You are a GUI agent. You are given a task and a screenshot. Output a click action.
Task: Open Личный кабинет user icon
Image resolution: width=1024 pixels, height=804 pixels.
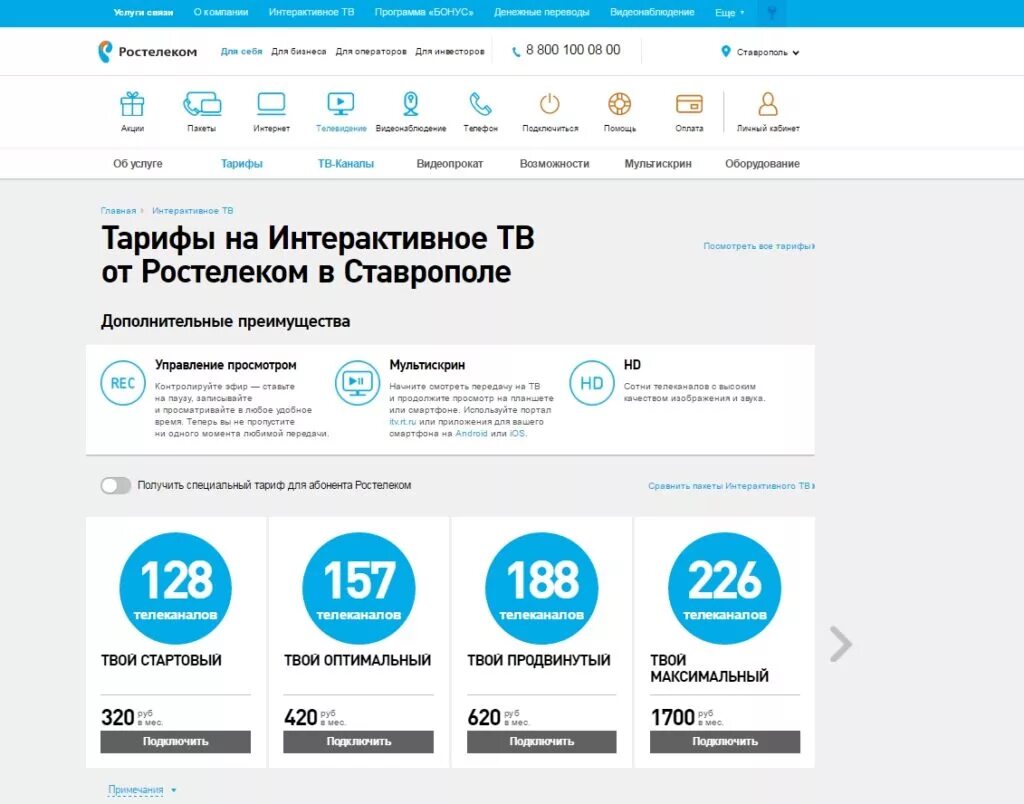pyautogui.click(x=768, y=104)
